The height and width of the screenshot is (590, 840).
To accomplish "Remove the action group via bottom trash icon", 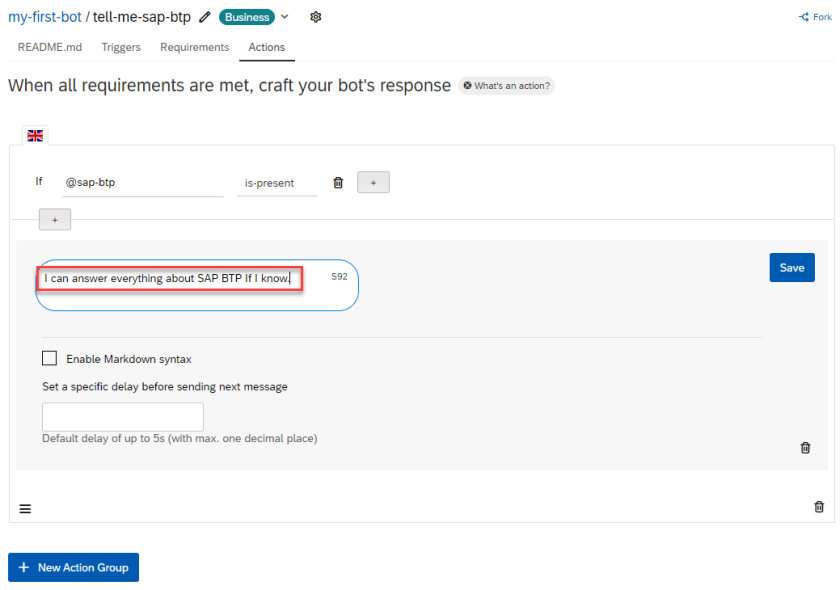I will [818, 507].
